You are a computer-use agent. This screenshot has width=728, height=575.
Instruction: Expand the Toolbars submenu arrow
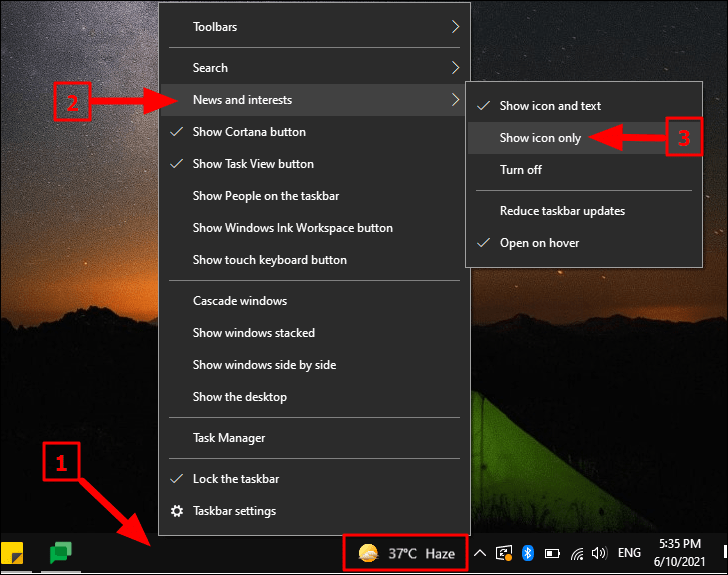(x=455, y=27)
